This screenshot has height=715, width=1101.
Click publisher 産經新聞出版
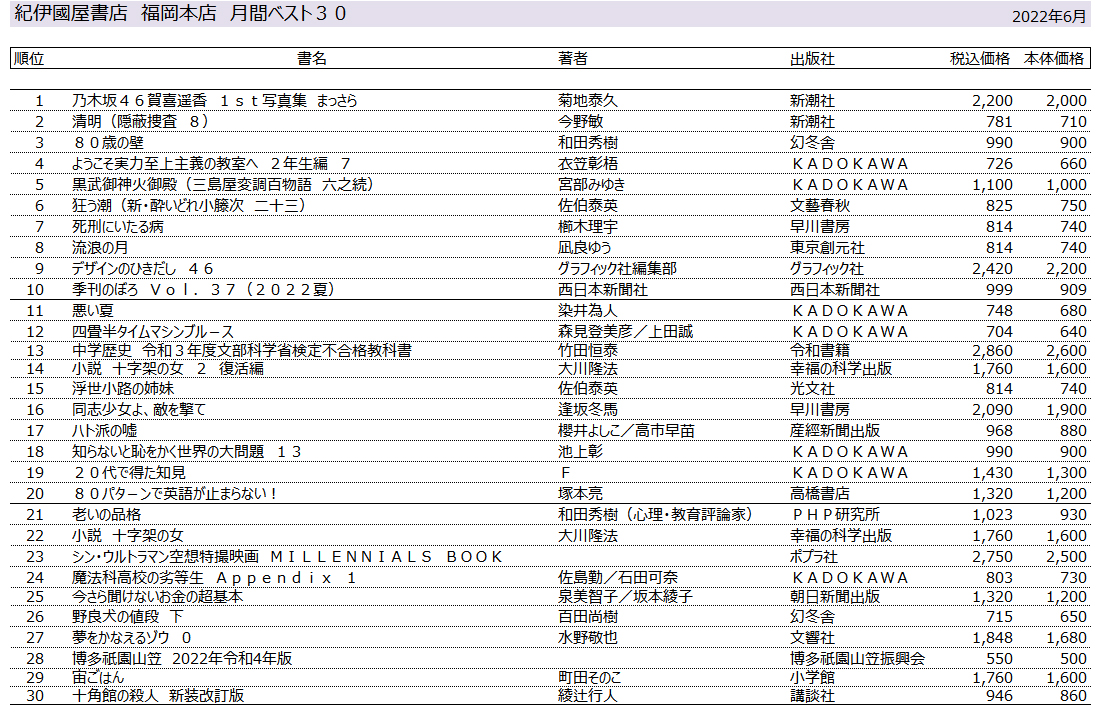point(835,430)
